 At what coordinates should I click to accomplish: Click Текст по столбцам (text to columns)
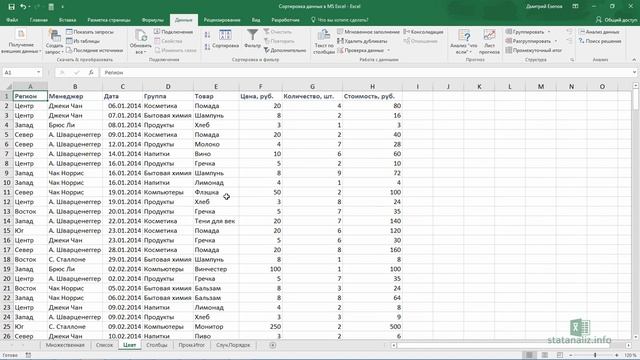[x=324, y=41]
